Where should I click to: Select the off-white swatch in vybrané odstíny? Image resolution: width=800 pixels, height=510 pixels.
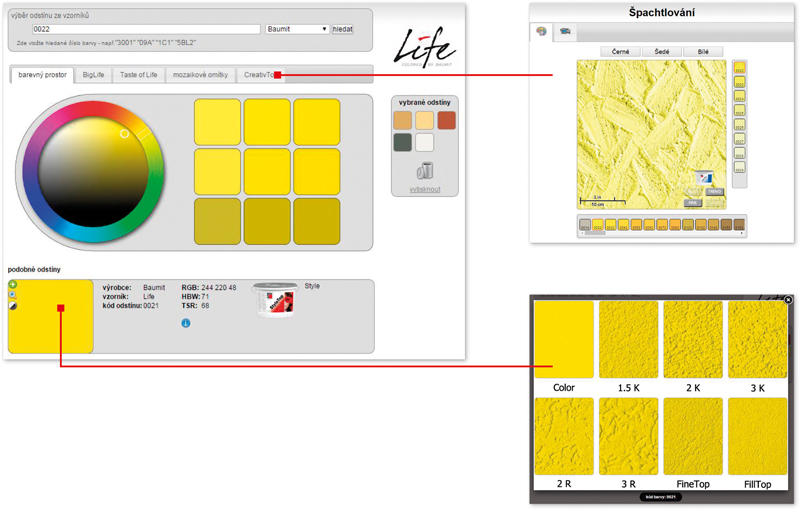point(424,142)
